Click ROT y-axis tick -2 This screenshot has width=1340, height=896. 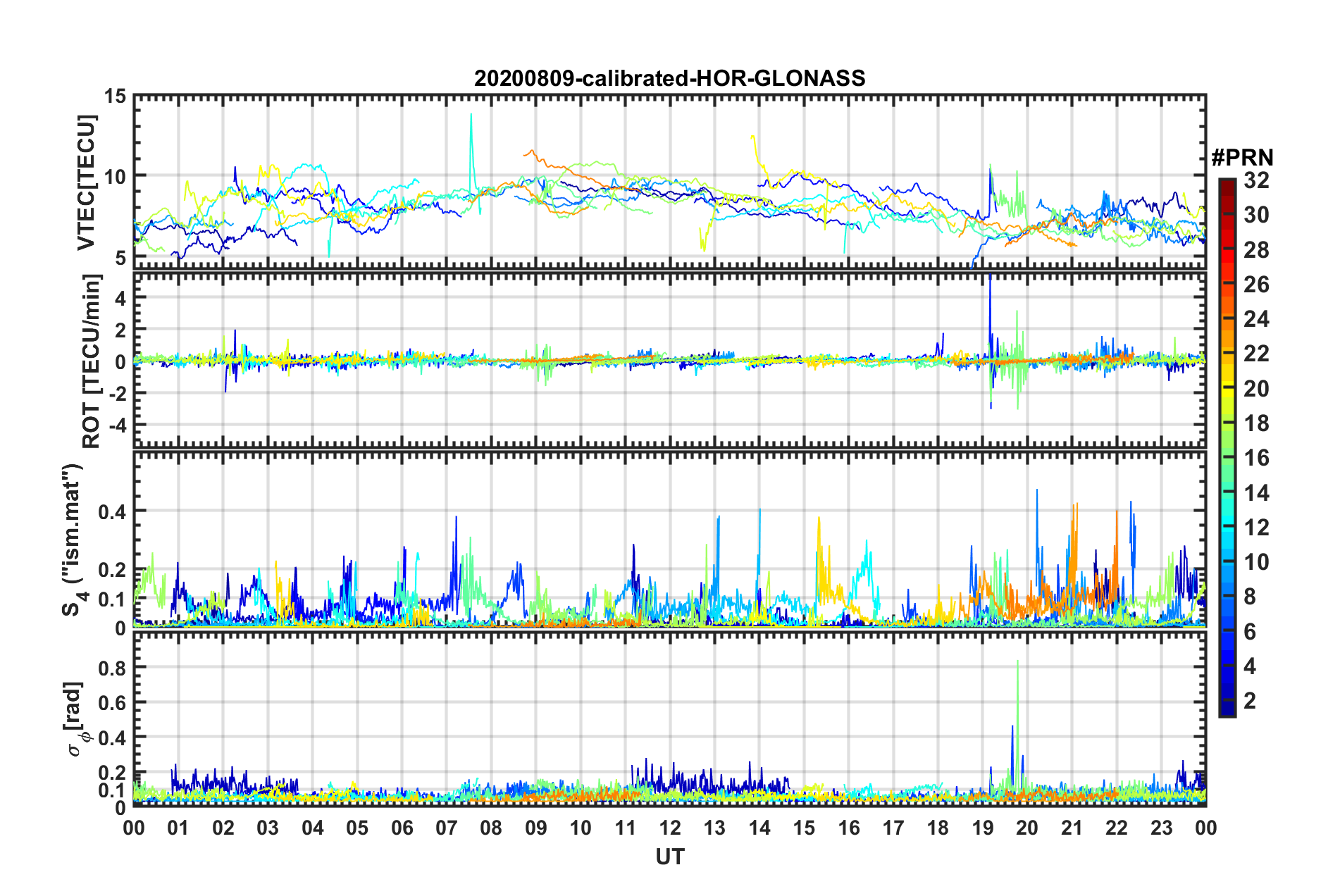pyautogui.click(x=116, y=393)
